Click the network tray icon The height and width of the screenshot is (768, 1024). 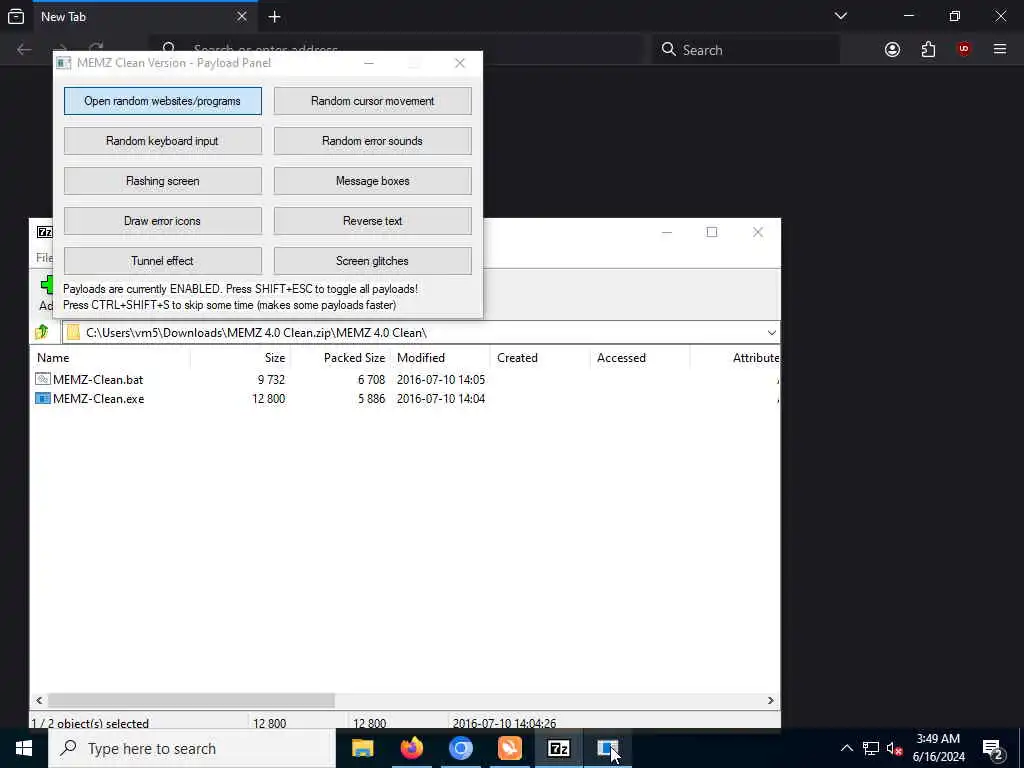point(871,748)
